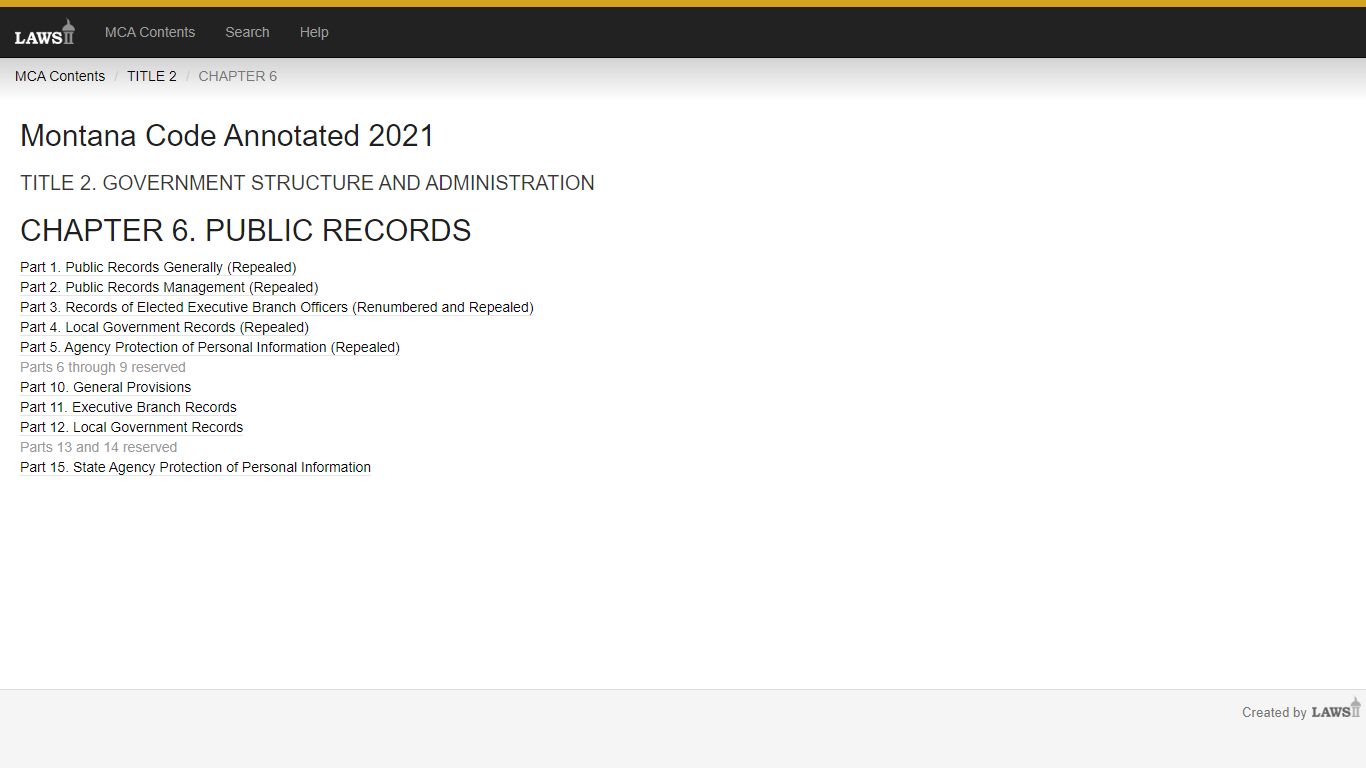Click the 'Created by' footer text
Screen dimensions: 1366x768
1274,713
